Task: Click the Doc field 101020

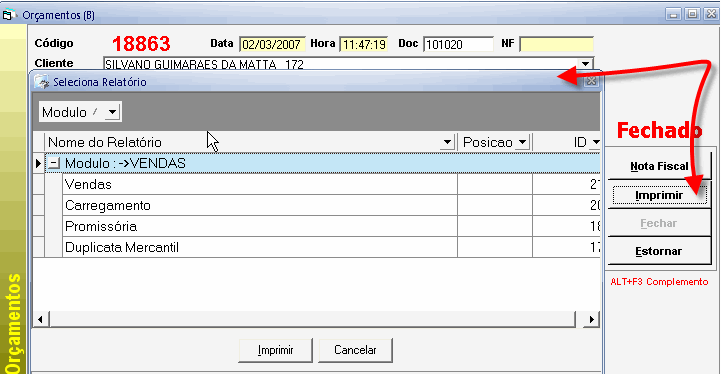Action: coord(458,44)
